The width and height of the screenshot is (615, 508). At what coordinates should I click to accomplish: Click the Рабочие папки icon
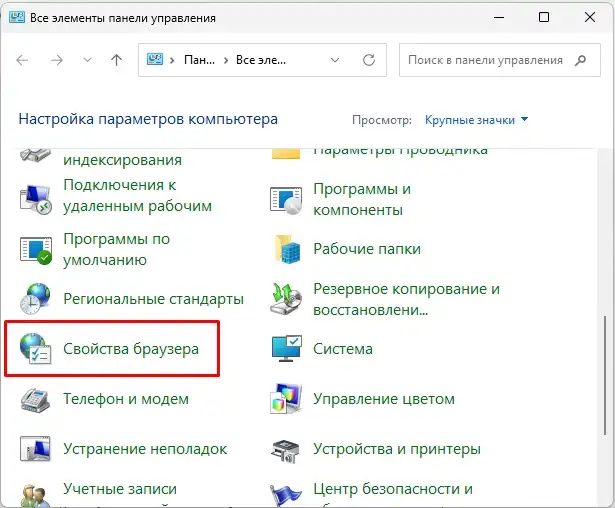[287, 249]
